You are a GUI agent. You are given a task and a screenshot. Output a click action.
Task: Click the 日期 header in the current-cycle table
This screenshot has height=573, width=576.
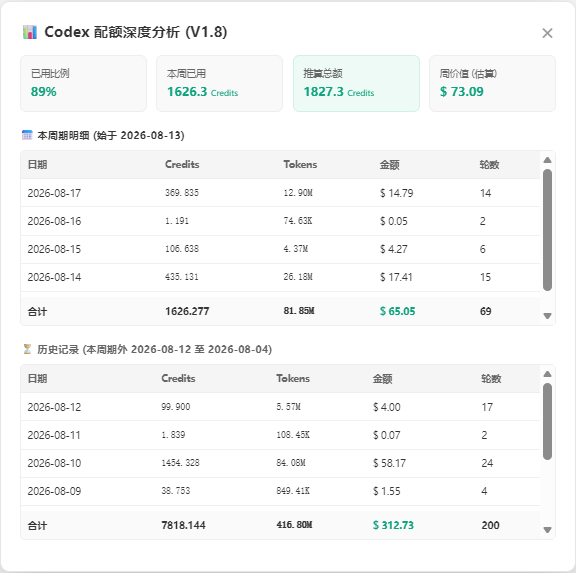[37, 165]
